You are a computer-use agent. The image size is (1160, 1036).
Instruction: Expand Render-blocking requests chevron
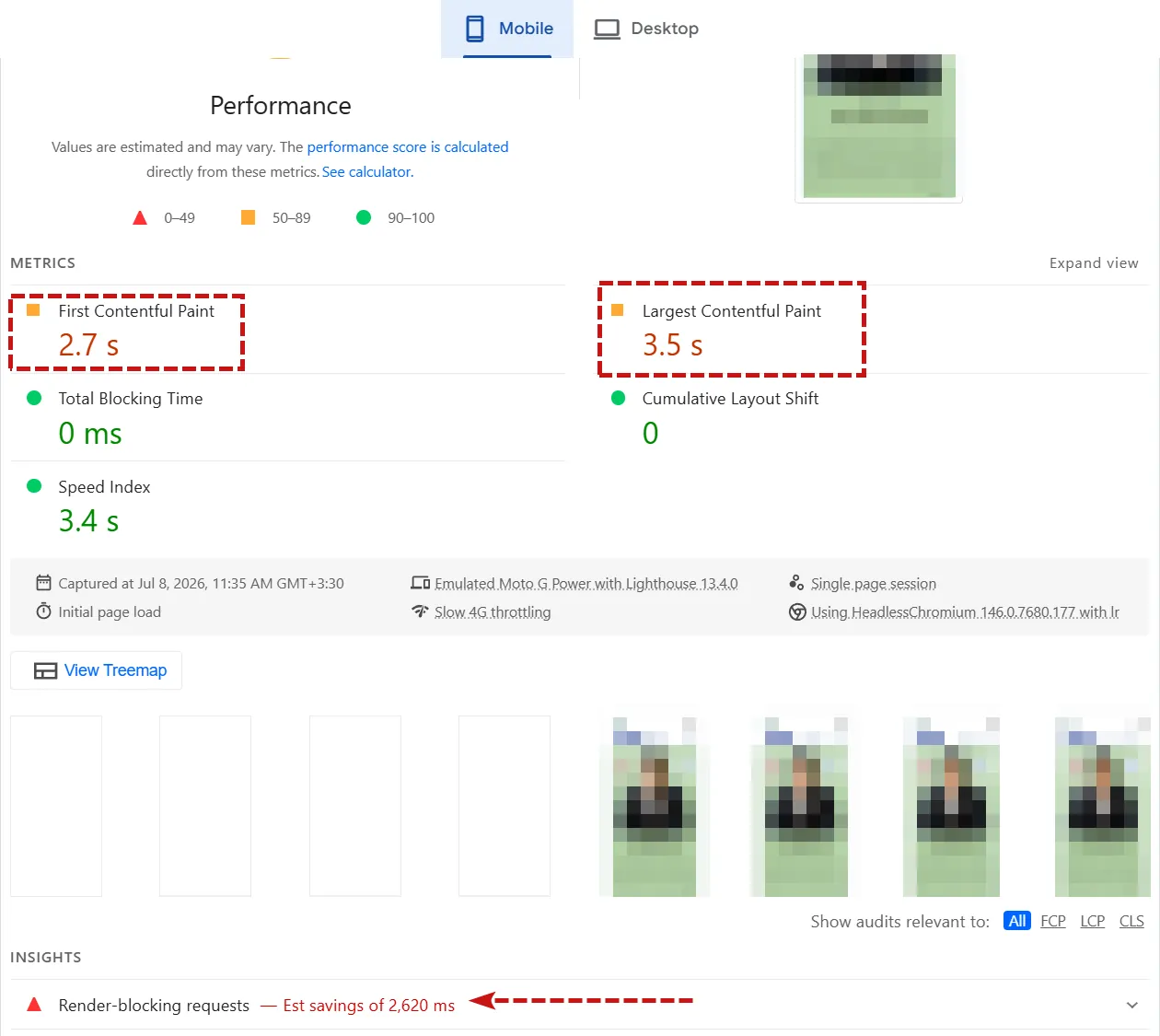click(1132, 1005)
